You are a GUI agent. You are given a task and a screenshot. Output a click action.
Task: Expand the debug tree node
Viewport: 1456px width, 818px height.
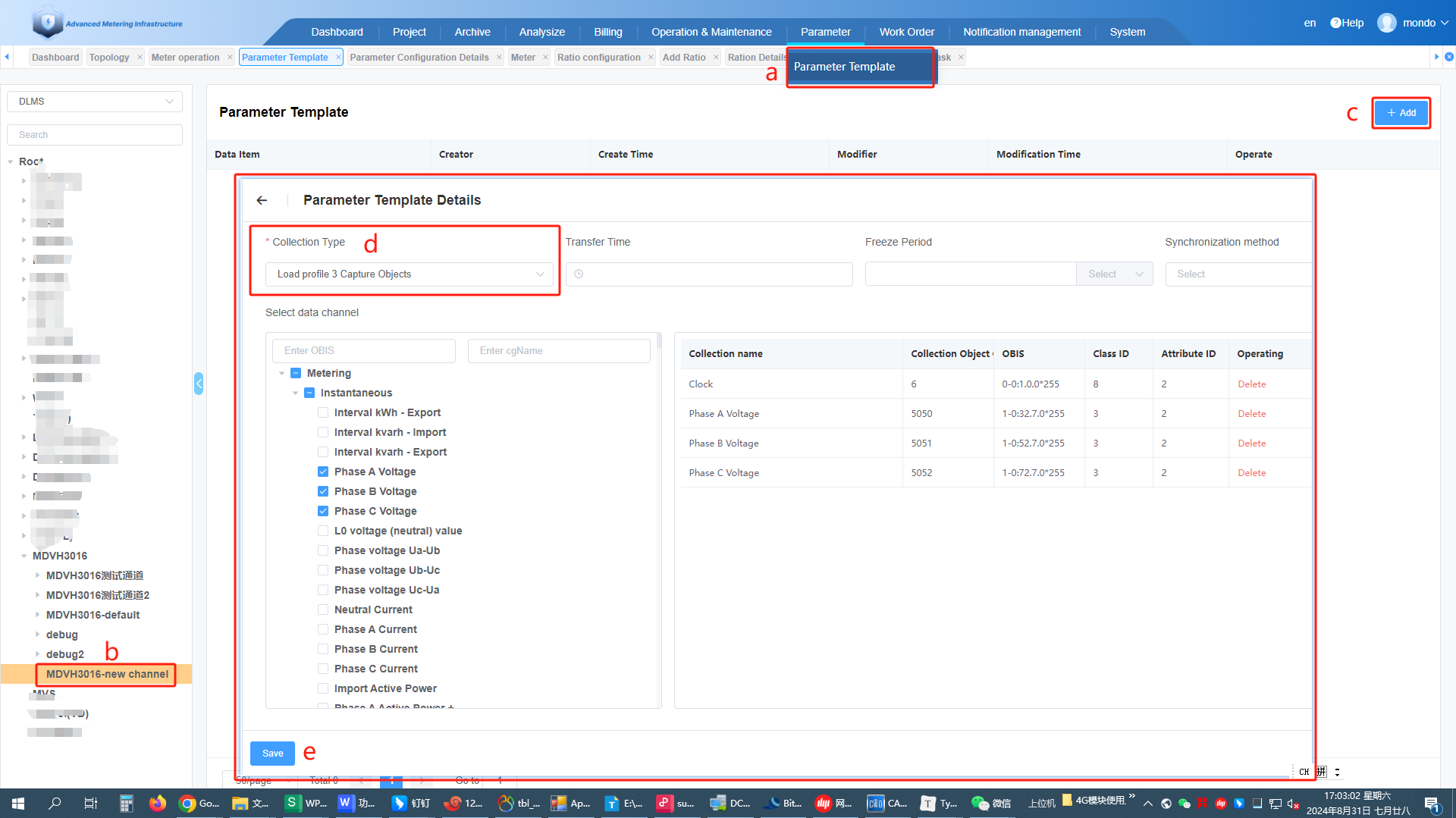tap(37, 635)
